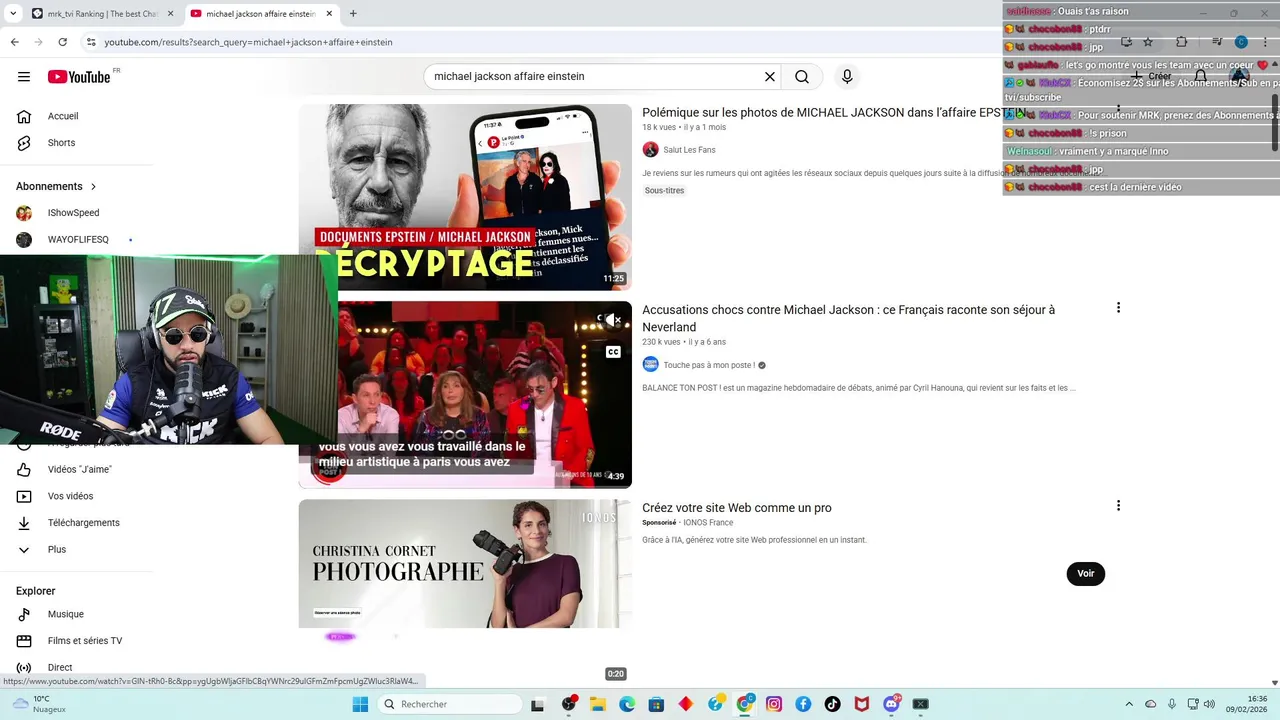Toggle mute on the Neverland video preview
Screen dimensions: 1280x720
(x=612, y=320)
